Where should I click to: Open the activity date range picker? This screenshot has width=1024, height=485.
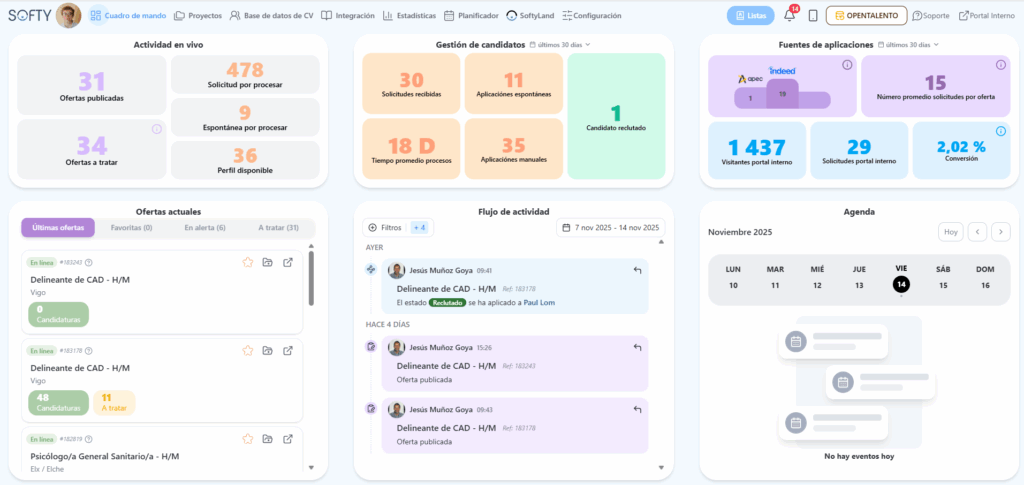coord(609,228)
